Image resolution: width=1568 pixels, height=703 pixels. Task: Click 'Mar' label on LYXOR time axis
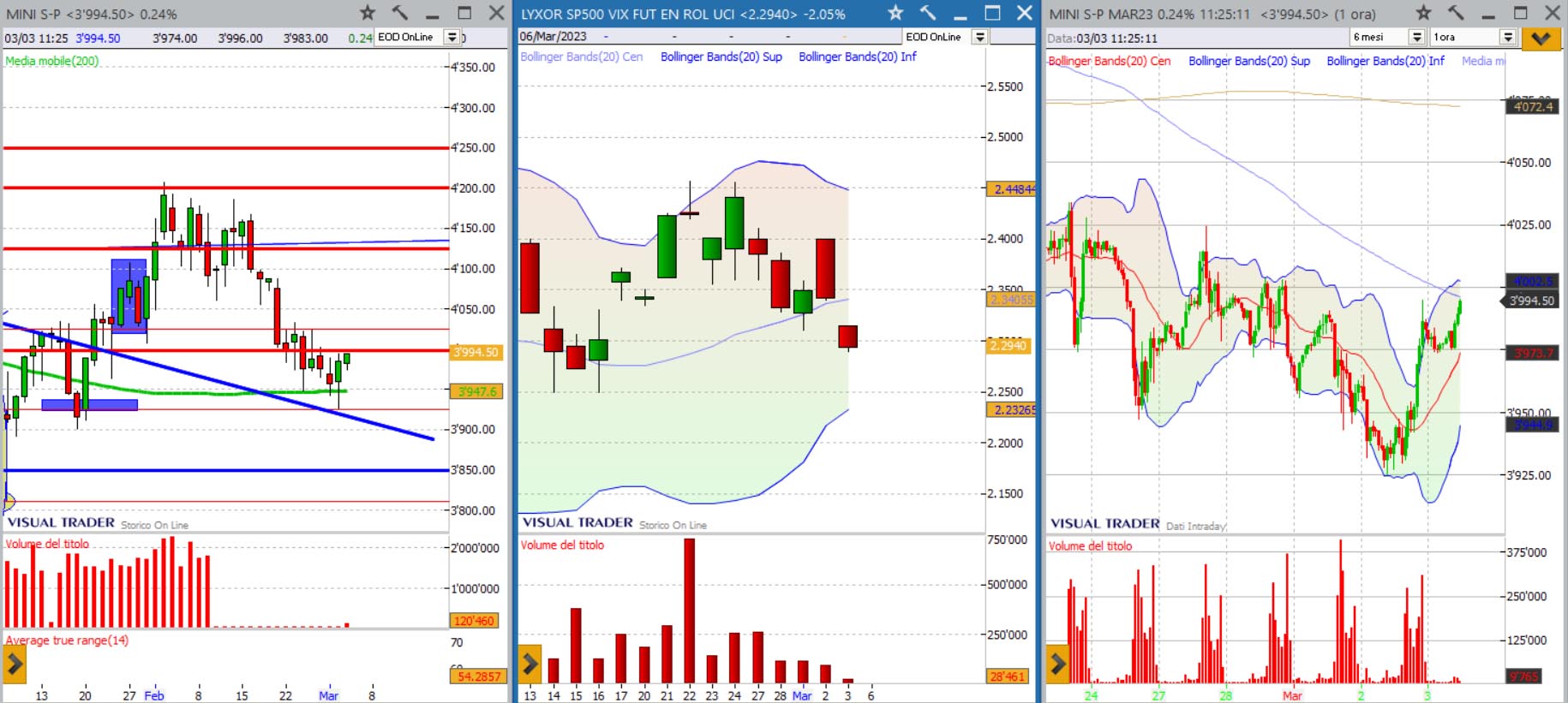(x=802, y=695)
